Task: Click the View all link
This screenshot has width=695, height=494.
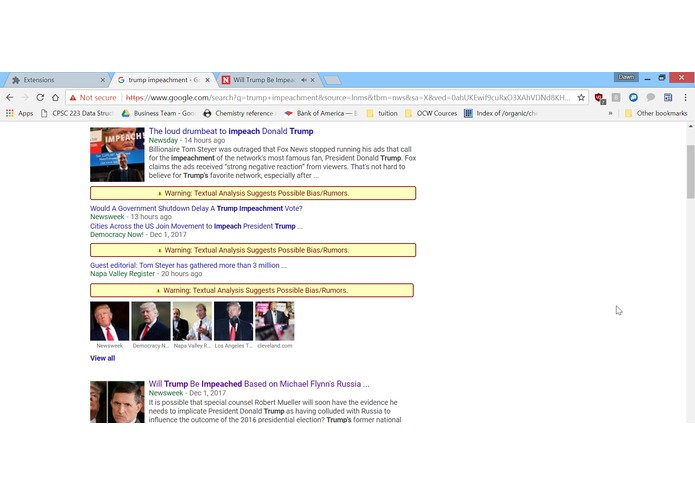Action: pyautogui.click(x=102, y=358)
